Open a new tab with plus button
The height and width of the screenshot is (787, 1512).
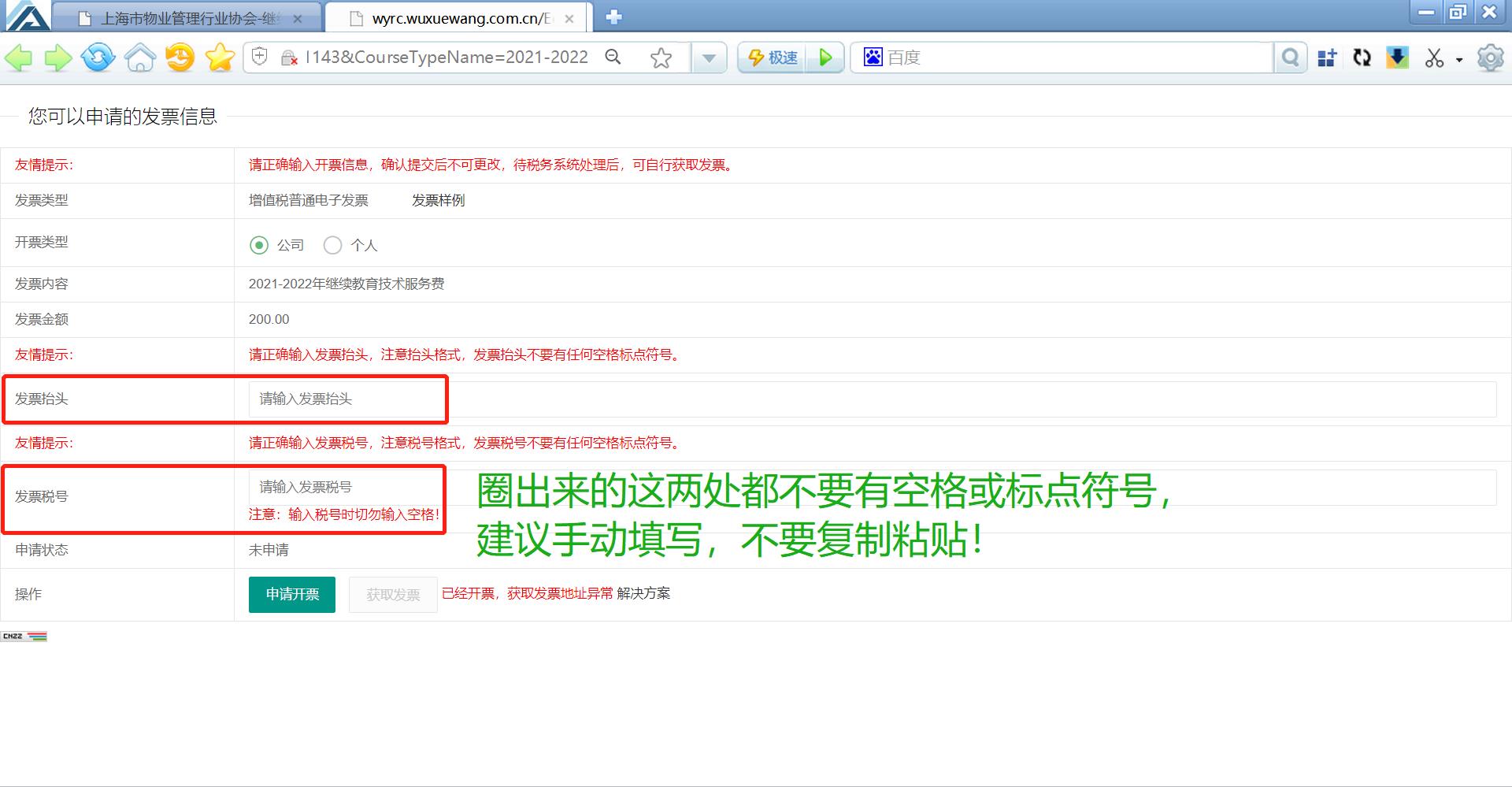coord(614,17)
